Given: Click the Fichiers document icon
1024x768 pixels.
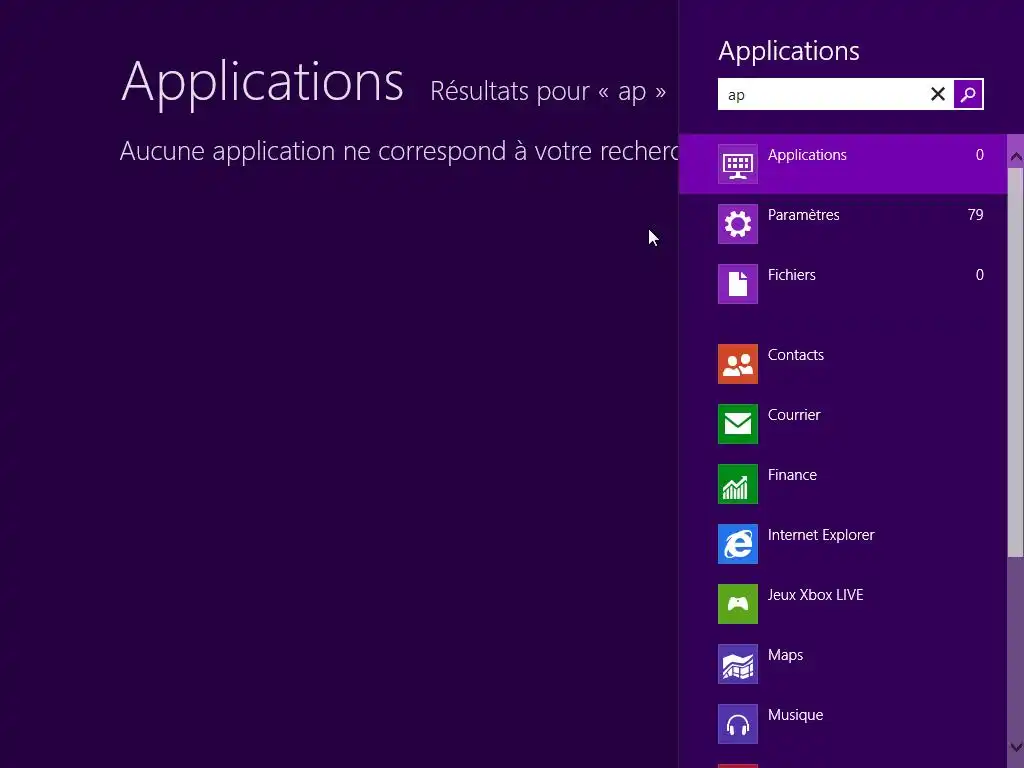Looking at the screenshot, I should point(737,284).
